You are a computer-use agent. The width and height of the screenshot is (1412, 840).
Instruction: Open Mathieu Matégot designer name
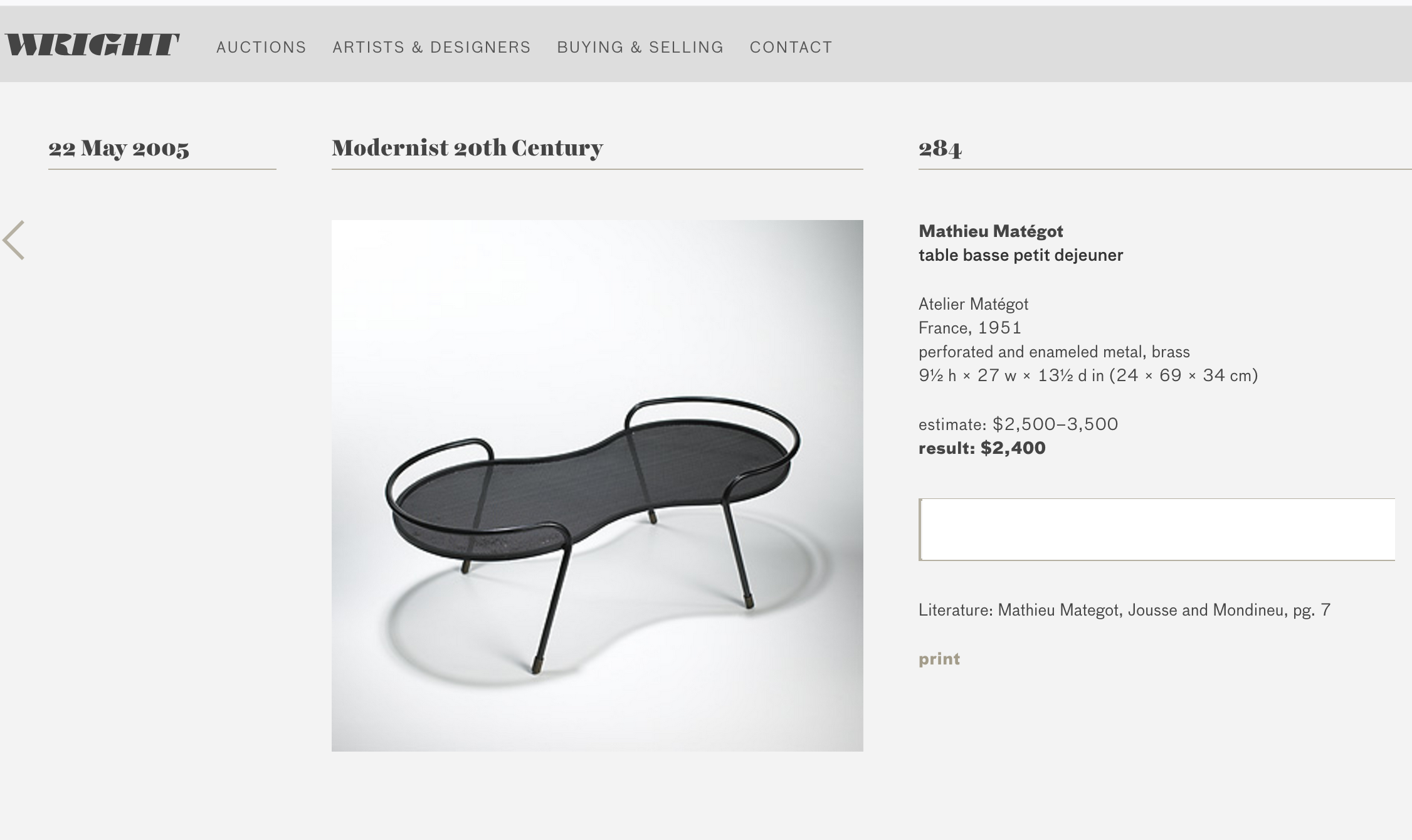click(x=991, y=231)
